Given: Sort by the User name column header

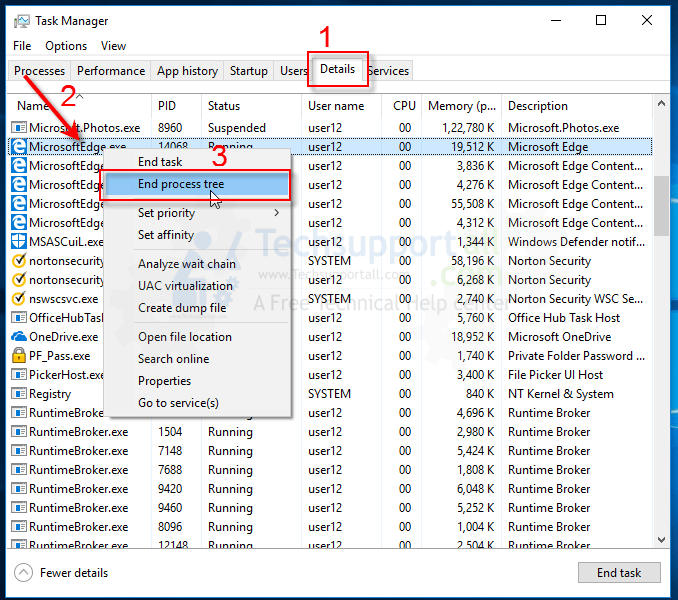Looking at the screenshot, I should 342,106.
